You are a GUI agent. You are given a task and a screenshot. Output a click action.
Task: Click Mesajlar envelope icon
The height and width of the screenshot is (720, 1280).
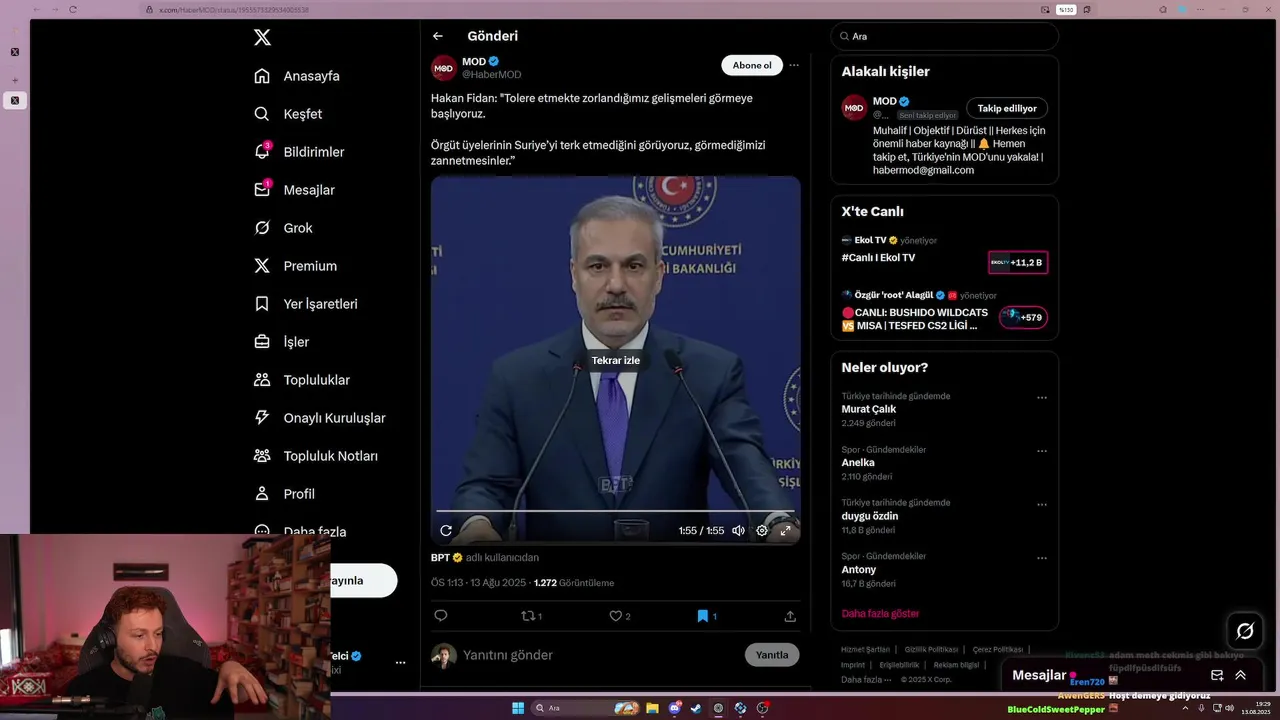coord(262,190)
